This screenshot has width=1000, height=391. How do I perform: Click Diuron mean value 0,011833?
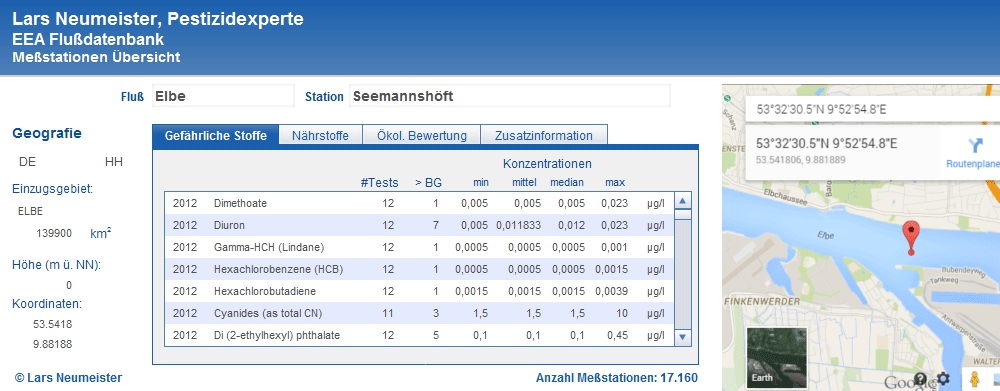[518, 225]
